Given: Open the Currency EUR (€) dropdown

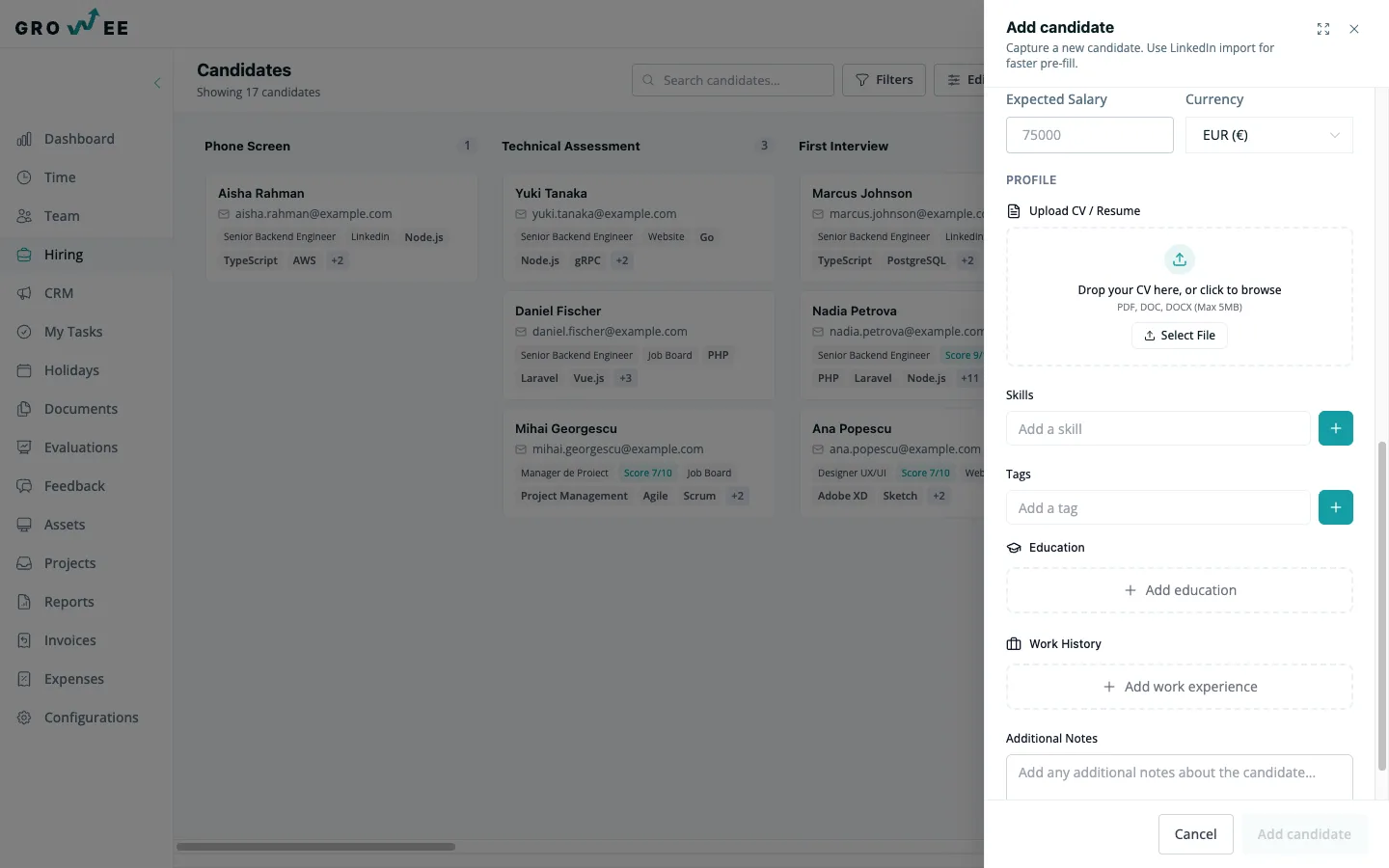Looking at the screenshot, I should coord(1269,135).
